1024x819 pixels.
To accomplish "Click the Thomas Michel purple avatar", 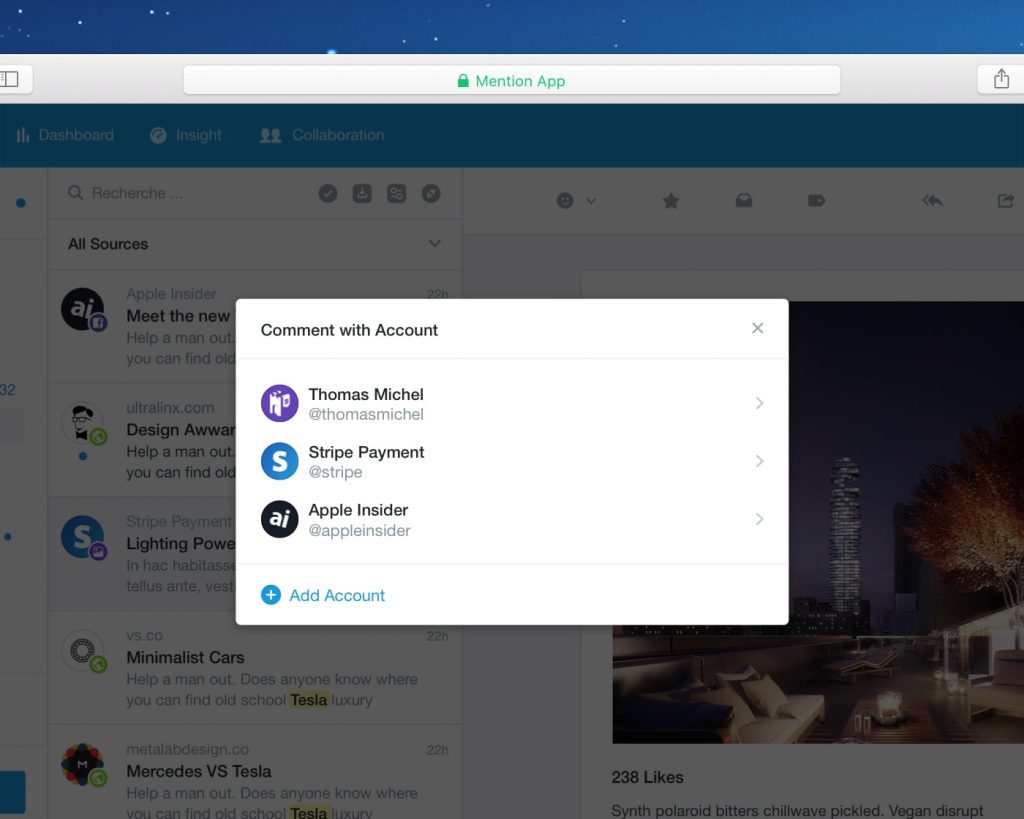I will [280, 403].
